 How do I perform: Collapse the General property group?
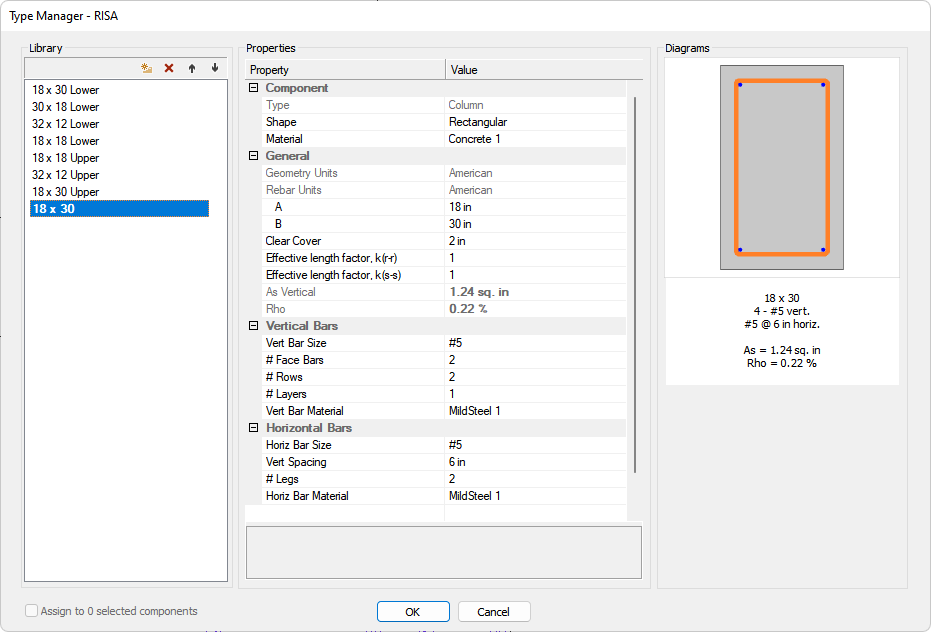(x=254, y=156)
